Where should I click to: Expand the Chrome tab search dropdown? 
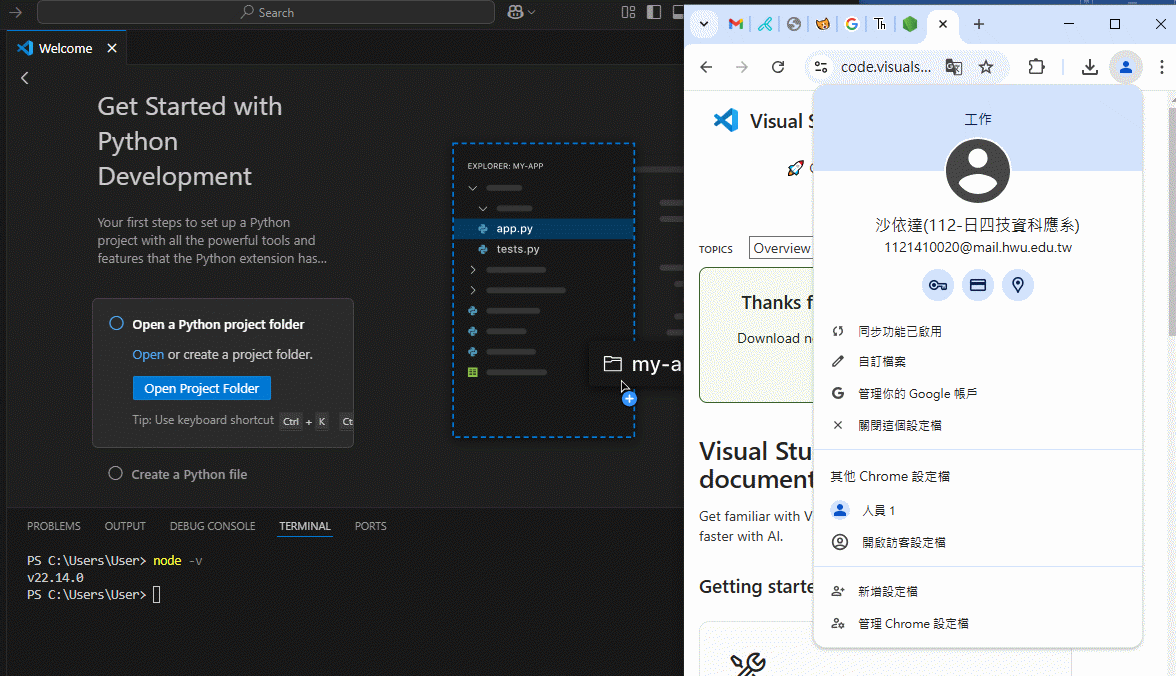tap(704, 24)
